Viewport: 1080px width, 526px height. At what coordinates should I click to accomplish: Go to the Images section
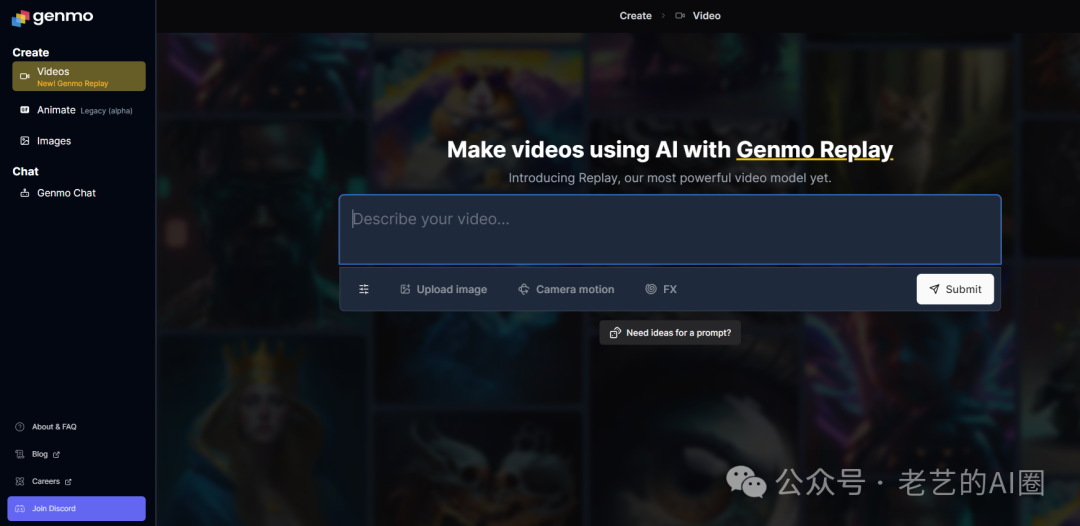point(79,140)
